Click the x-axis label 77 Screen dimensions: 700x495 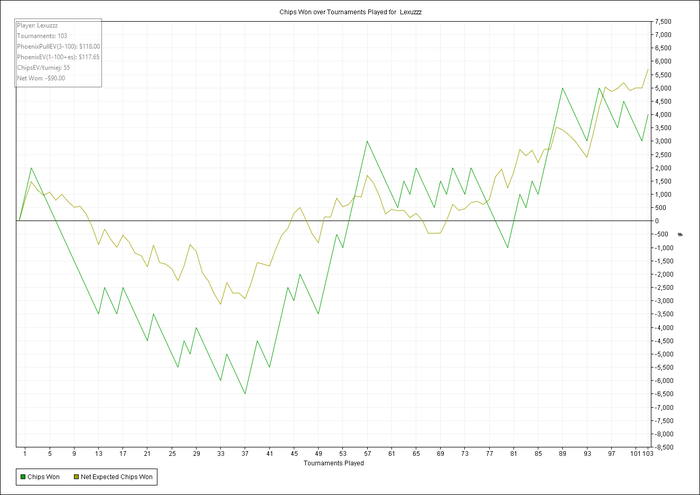(489, 453)
